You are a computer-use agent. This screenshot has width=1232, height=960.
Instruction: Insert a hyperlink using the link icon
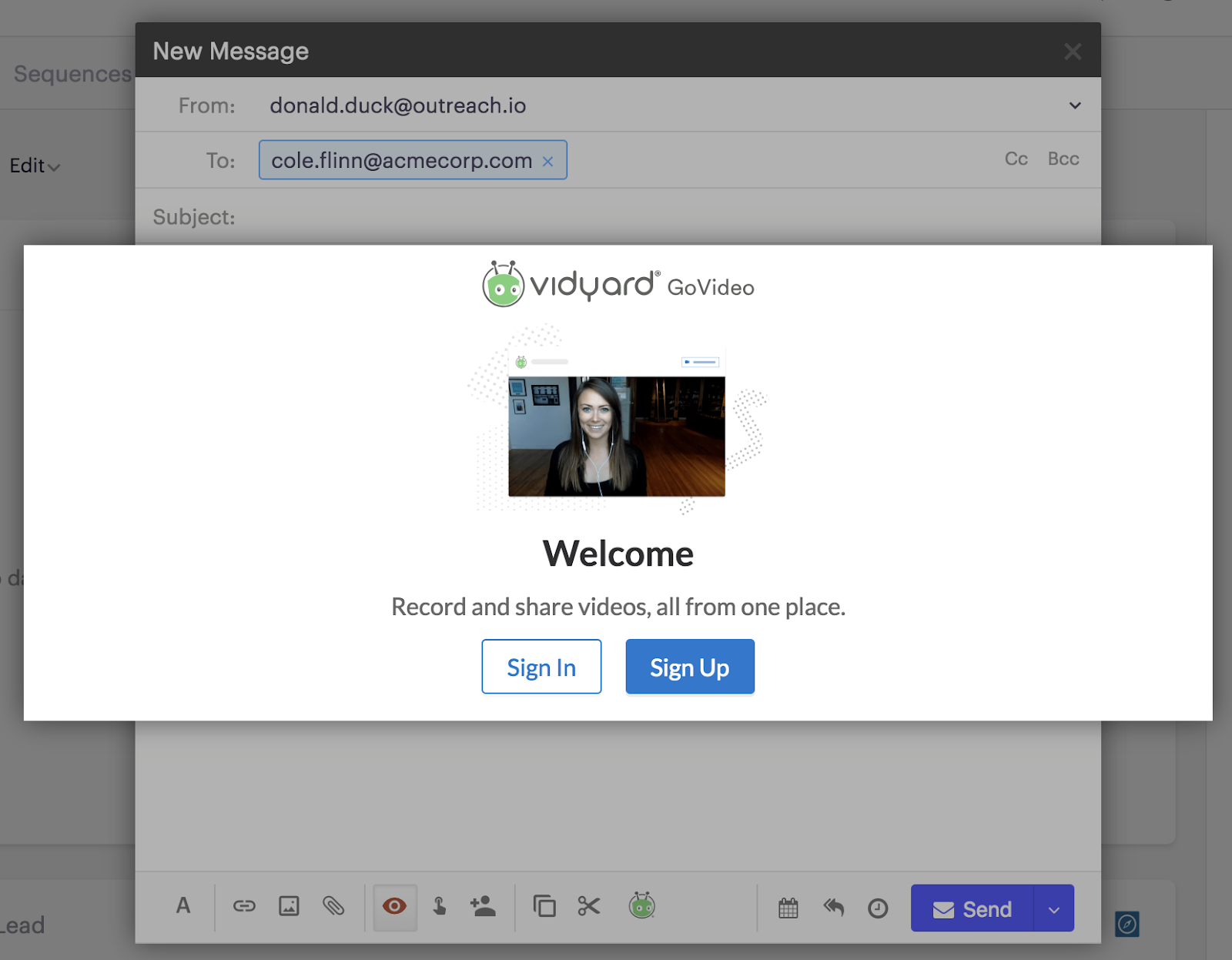(245, 907)
